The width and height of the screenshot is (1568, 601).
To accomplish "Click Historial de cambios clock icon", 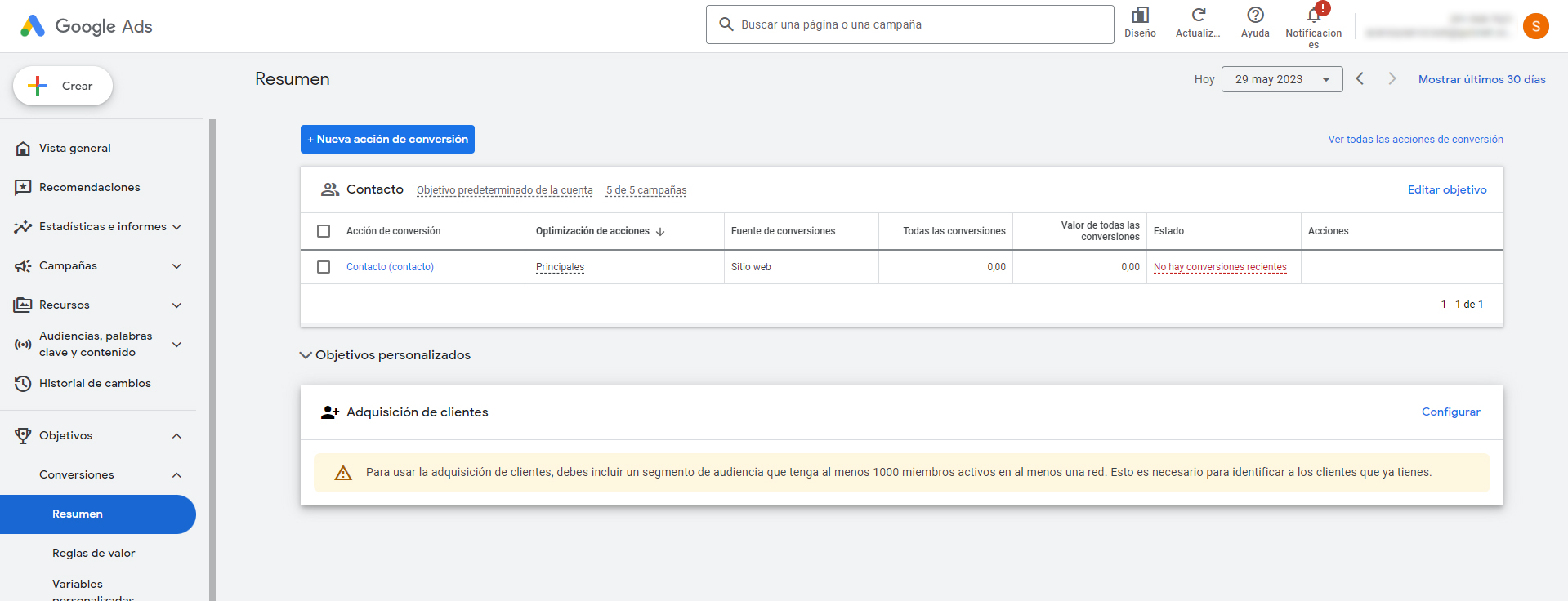I will pos(23,384).
